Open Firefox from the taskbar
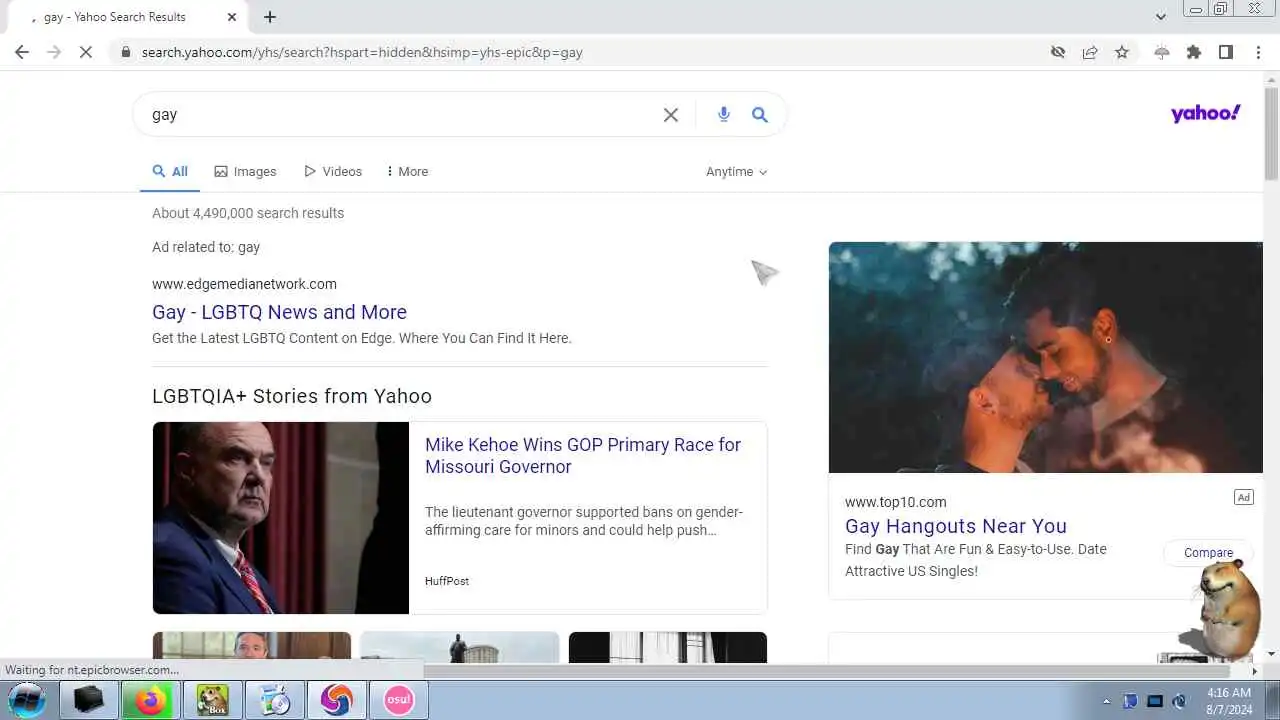1280x720 pixels. [x=151, y=700]
